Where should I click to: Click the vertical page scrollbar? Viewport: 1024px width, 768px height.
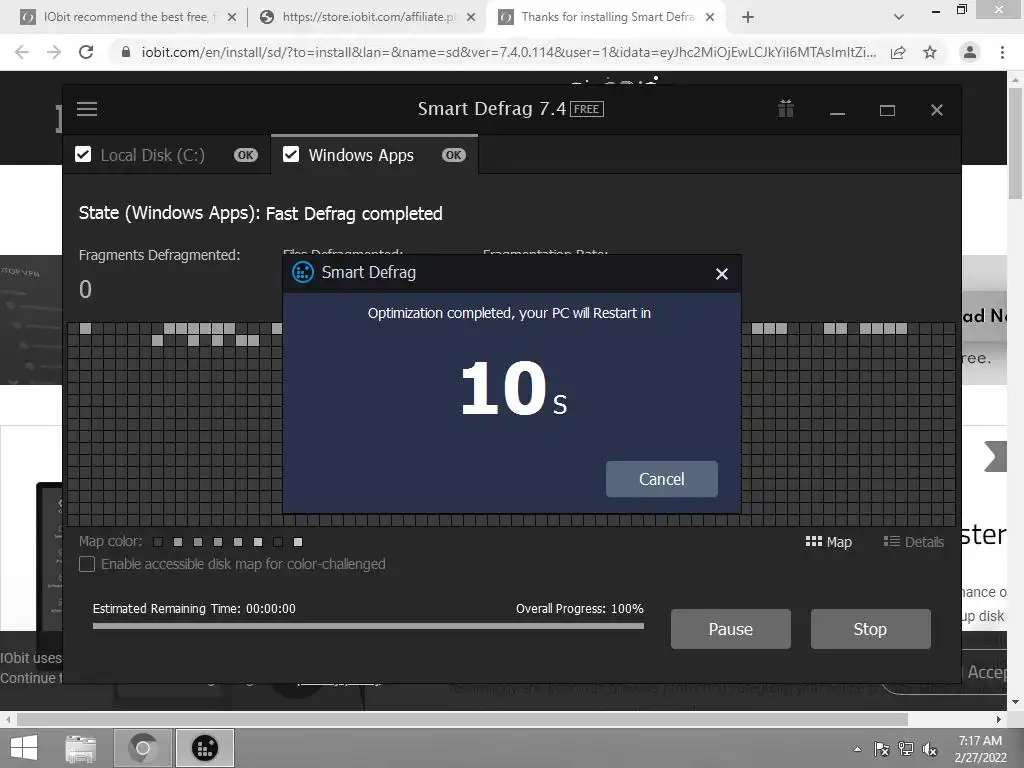point(1015,144)
